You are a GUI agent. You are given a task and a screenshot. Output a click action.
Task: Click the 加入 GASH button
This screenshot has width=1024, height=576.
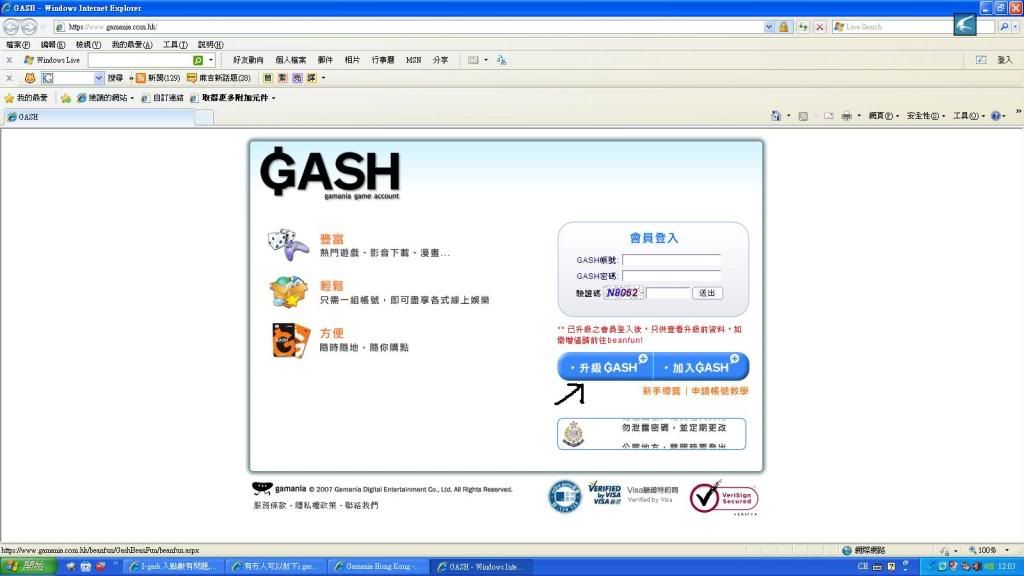click(701, 367)
